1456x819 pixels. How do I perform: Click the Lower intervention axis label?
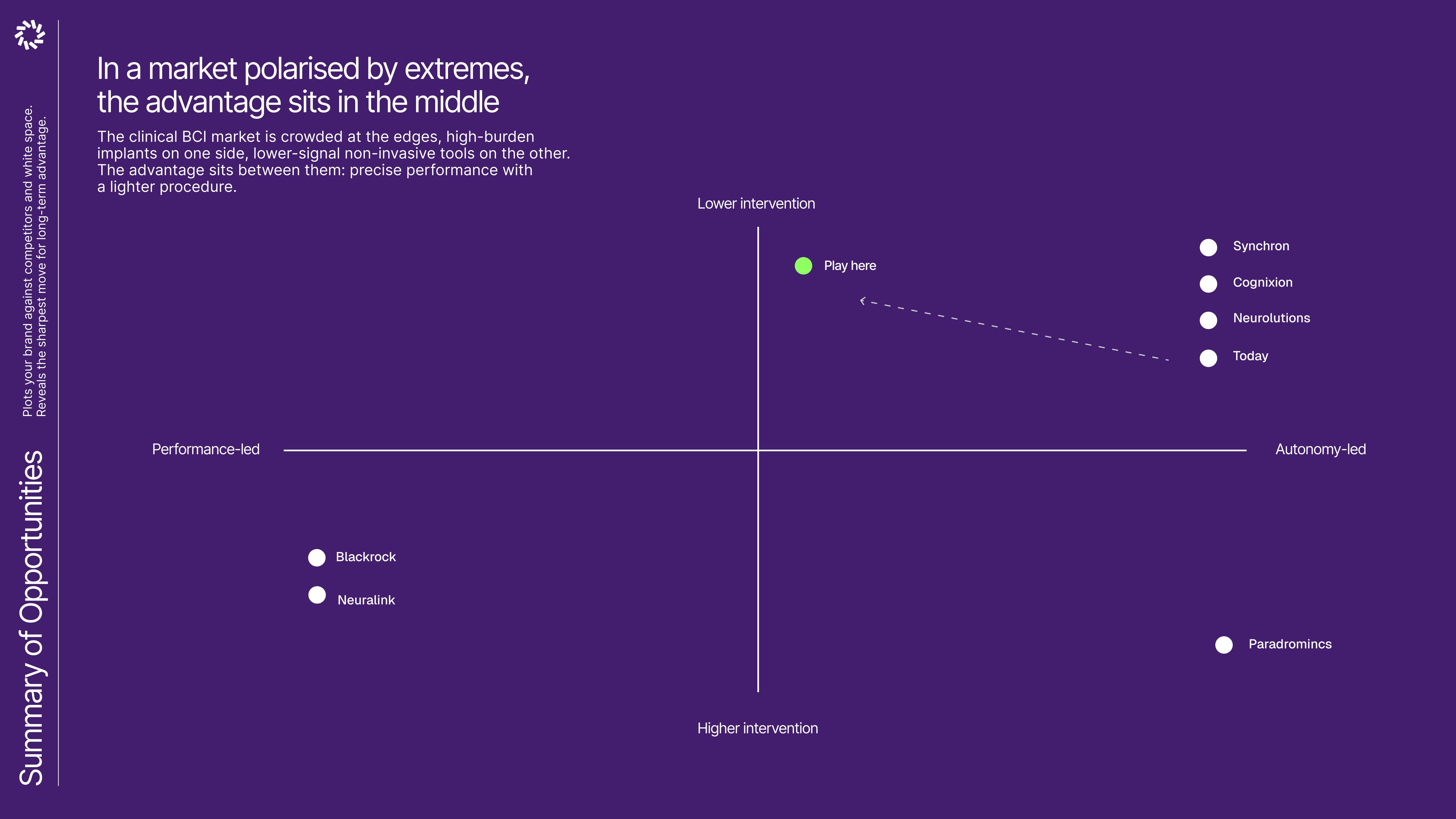tap(756, 203)
